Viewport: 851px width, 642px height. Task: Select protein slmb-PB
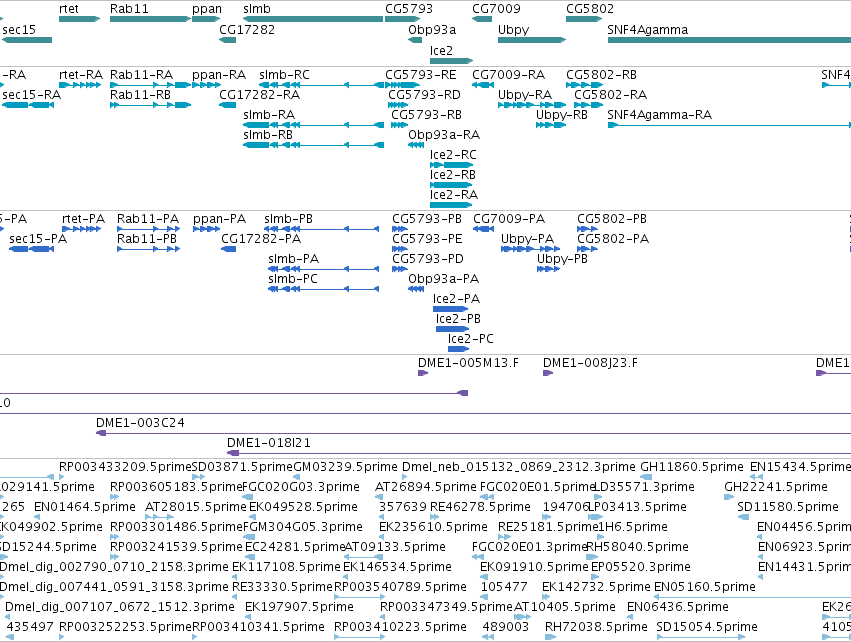coord(321,229)
